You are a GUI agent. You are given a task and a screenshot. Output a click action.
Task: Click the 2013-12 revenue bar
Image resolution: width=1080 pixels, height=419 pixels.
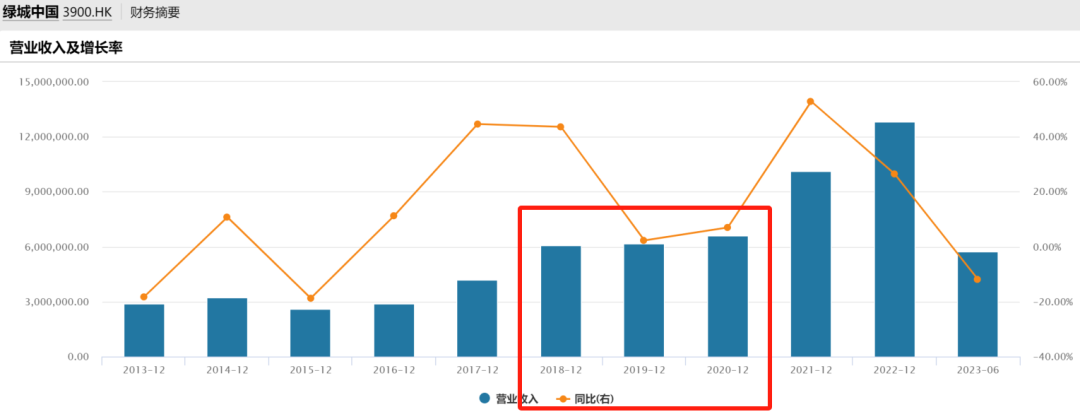[x=144, y=330]
